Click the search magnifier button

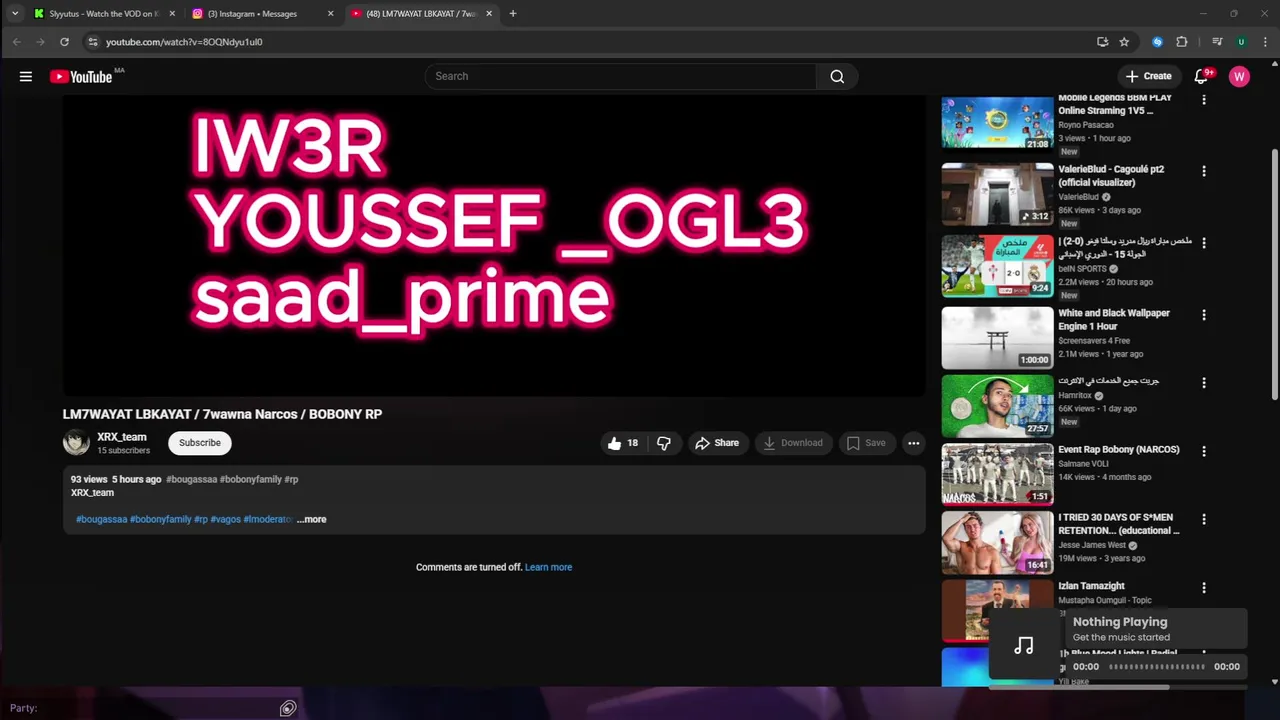pos(837,76)
